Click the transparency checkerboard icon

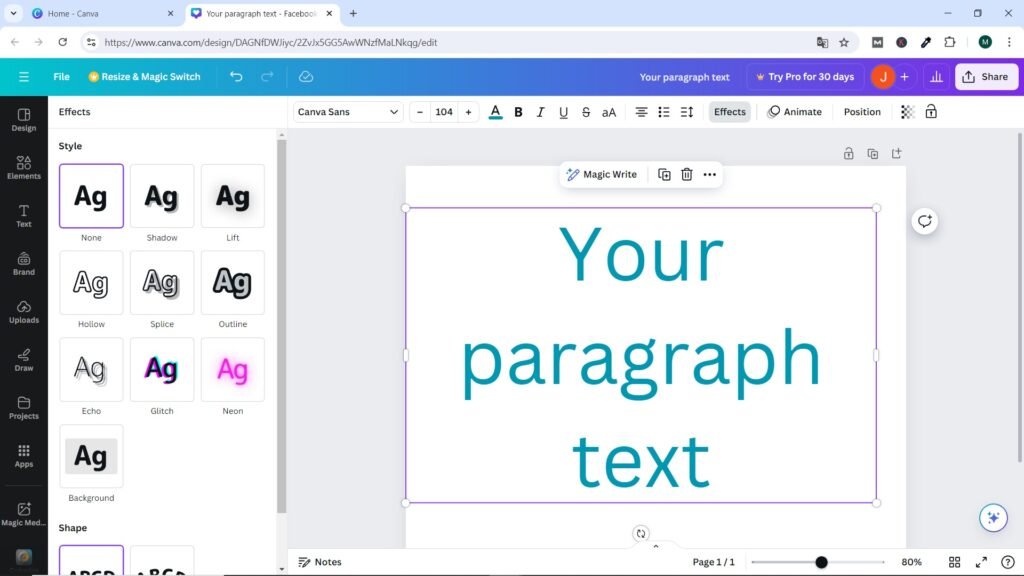pos(907,112)
